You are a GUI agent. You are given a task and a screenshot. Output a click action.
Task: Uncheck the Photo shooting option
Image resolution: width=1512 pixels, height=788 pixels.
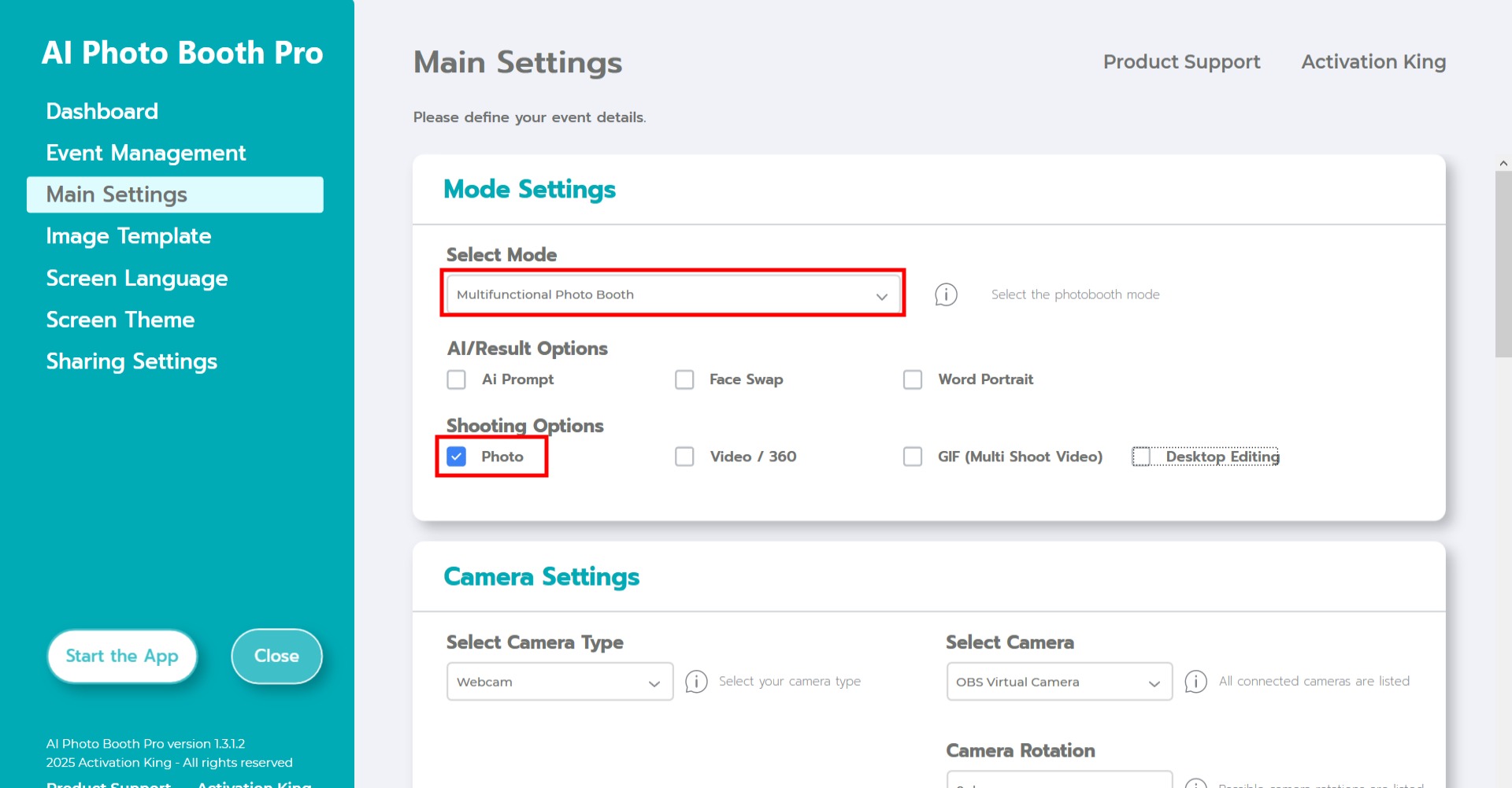pyautogui.click(x=457, y=457)
